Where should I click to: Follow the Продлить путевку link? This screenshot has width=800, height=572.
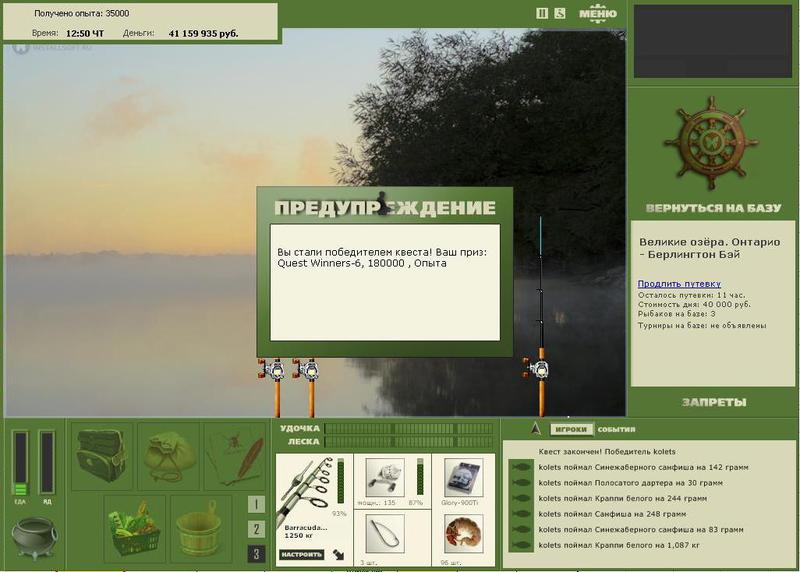pos(679,284)
